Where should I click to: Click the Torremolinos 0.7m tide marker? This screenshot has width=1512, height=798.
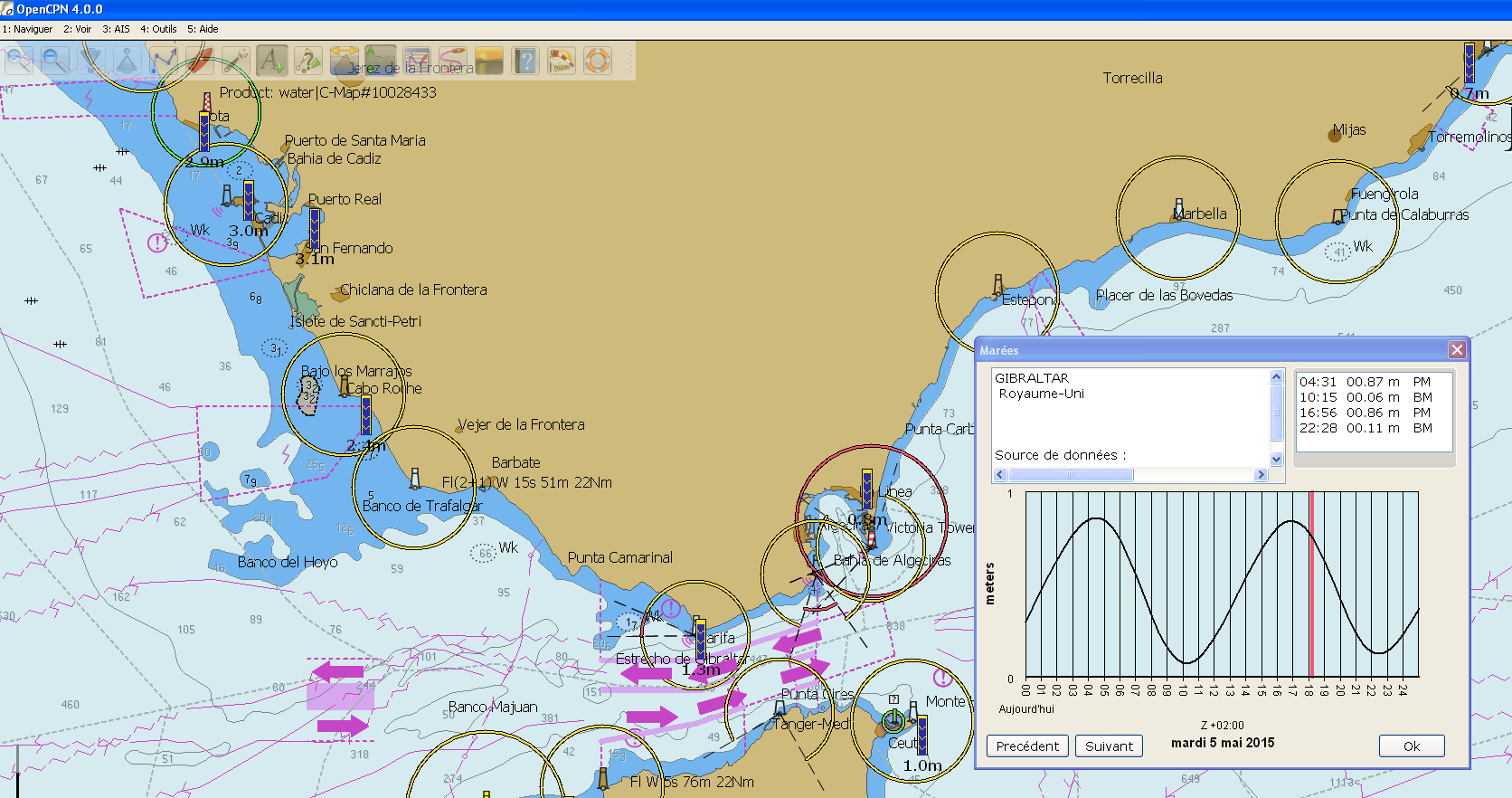[1469, 62]
